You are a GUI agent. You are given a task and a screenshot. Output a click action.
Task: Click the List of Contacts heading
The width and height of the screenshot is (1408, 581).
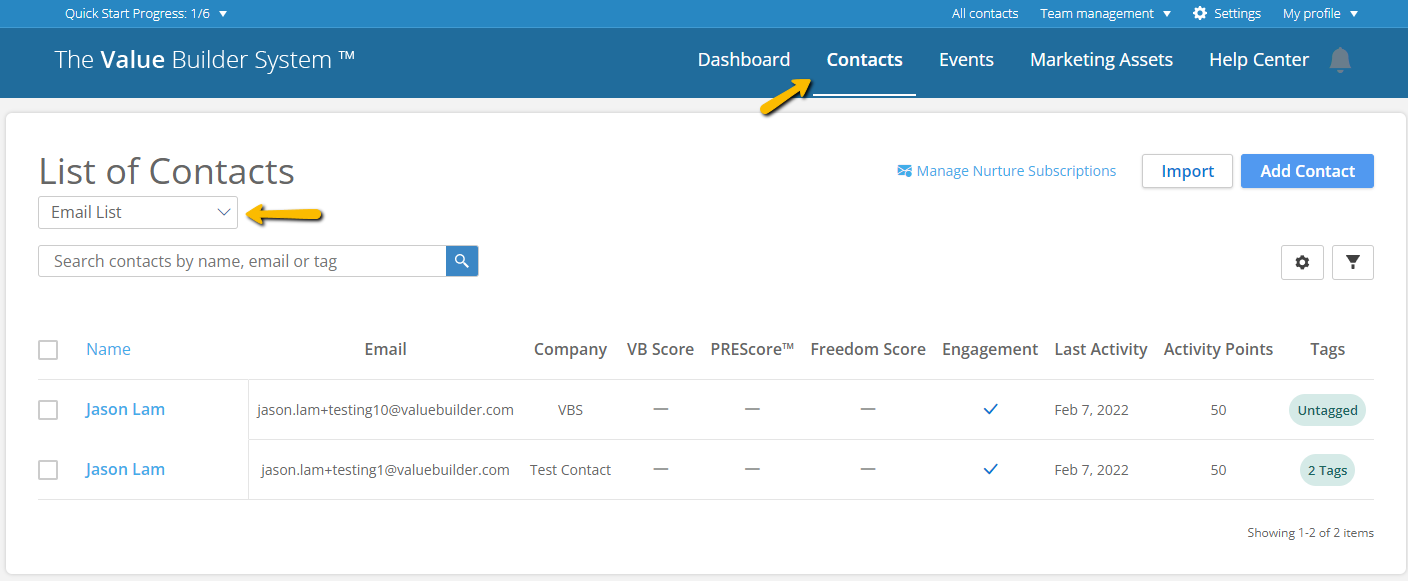(x=166, y=171)
